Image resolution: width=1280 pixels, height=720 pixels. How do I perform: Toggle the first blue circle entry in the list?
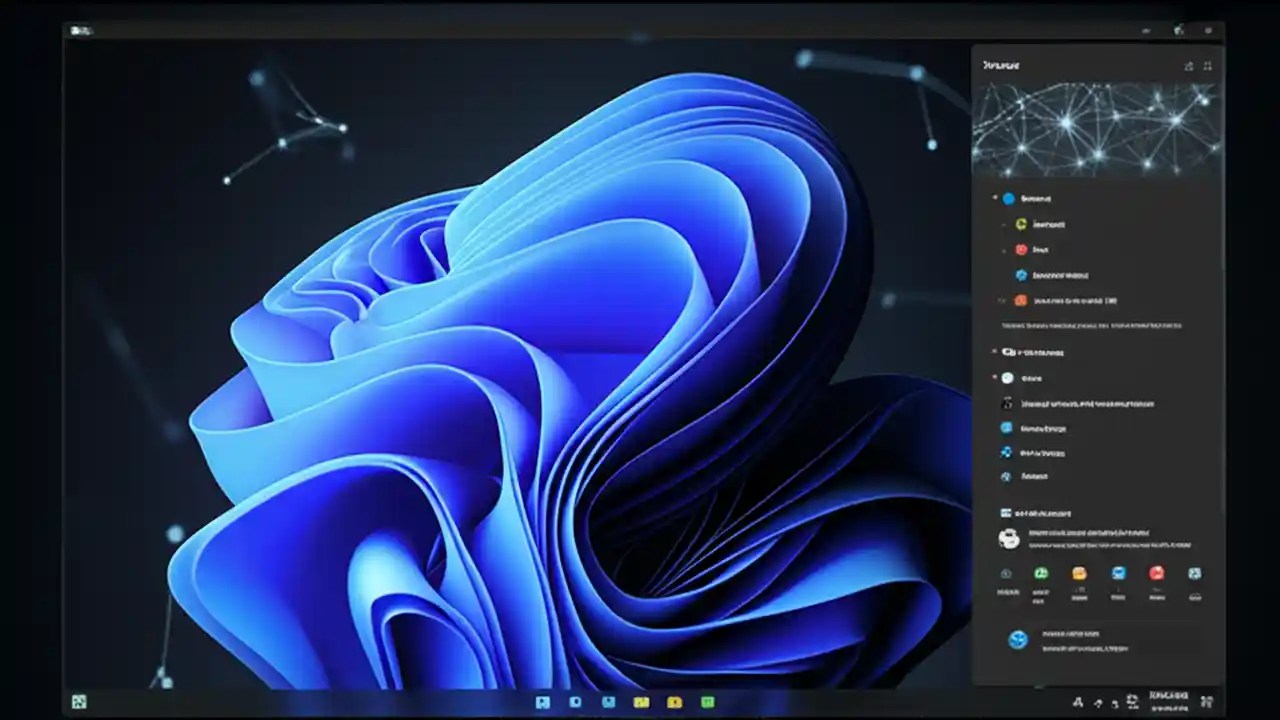tap(1008, 199)
